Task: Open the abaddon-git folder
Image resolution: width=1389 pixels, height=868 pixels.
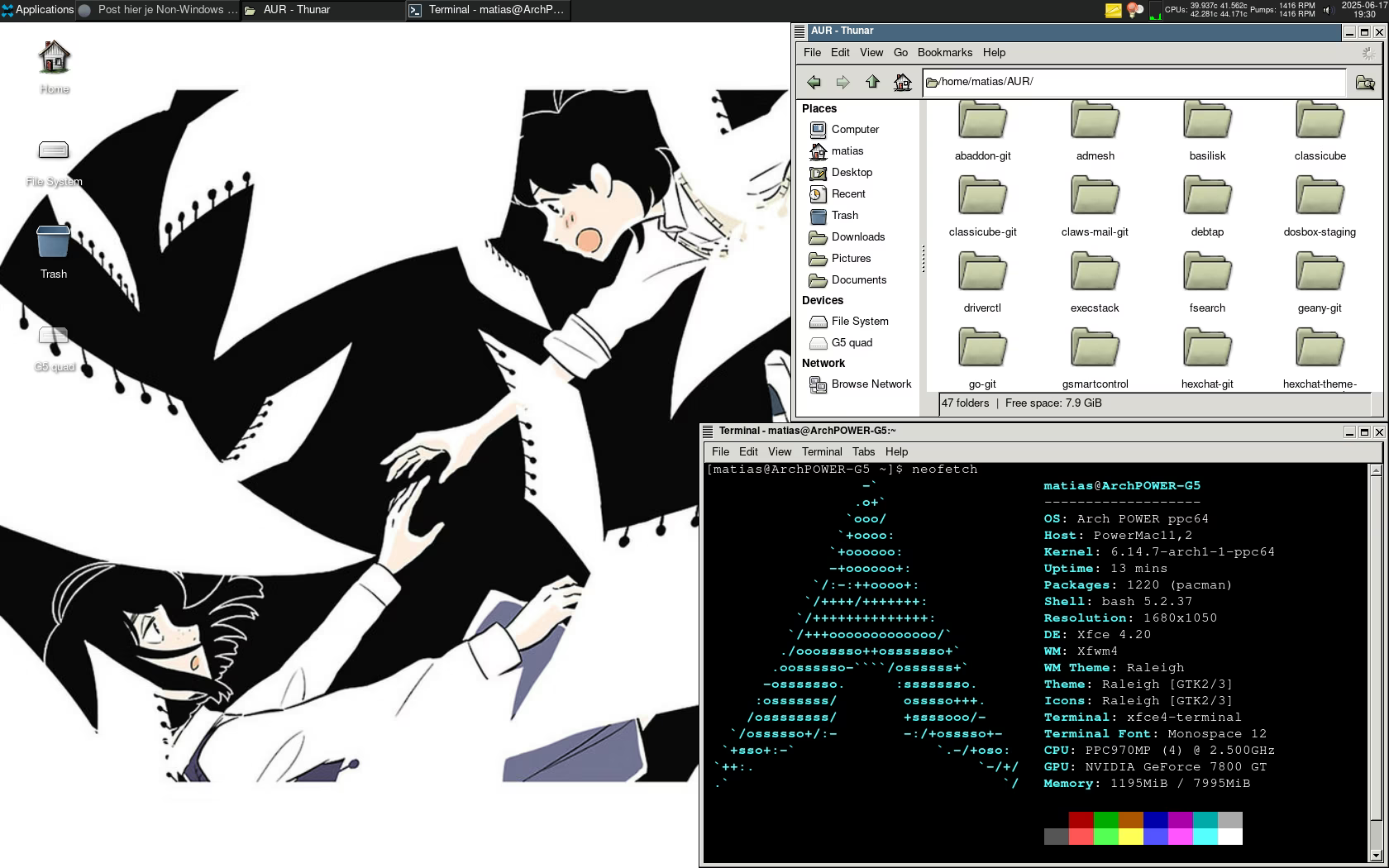Action: click(982, 131)
